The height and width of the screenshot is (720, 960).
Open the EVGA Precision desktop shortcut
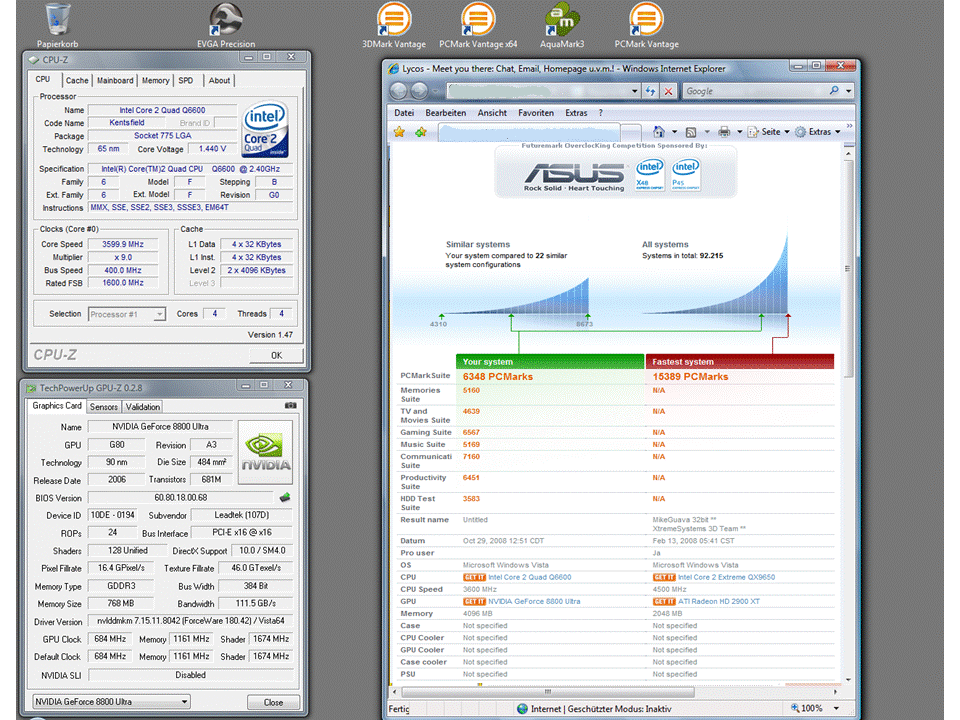pyautogui.click(x=225, y=23)
